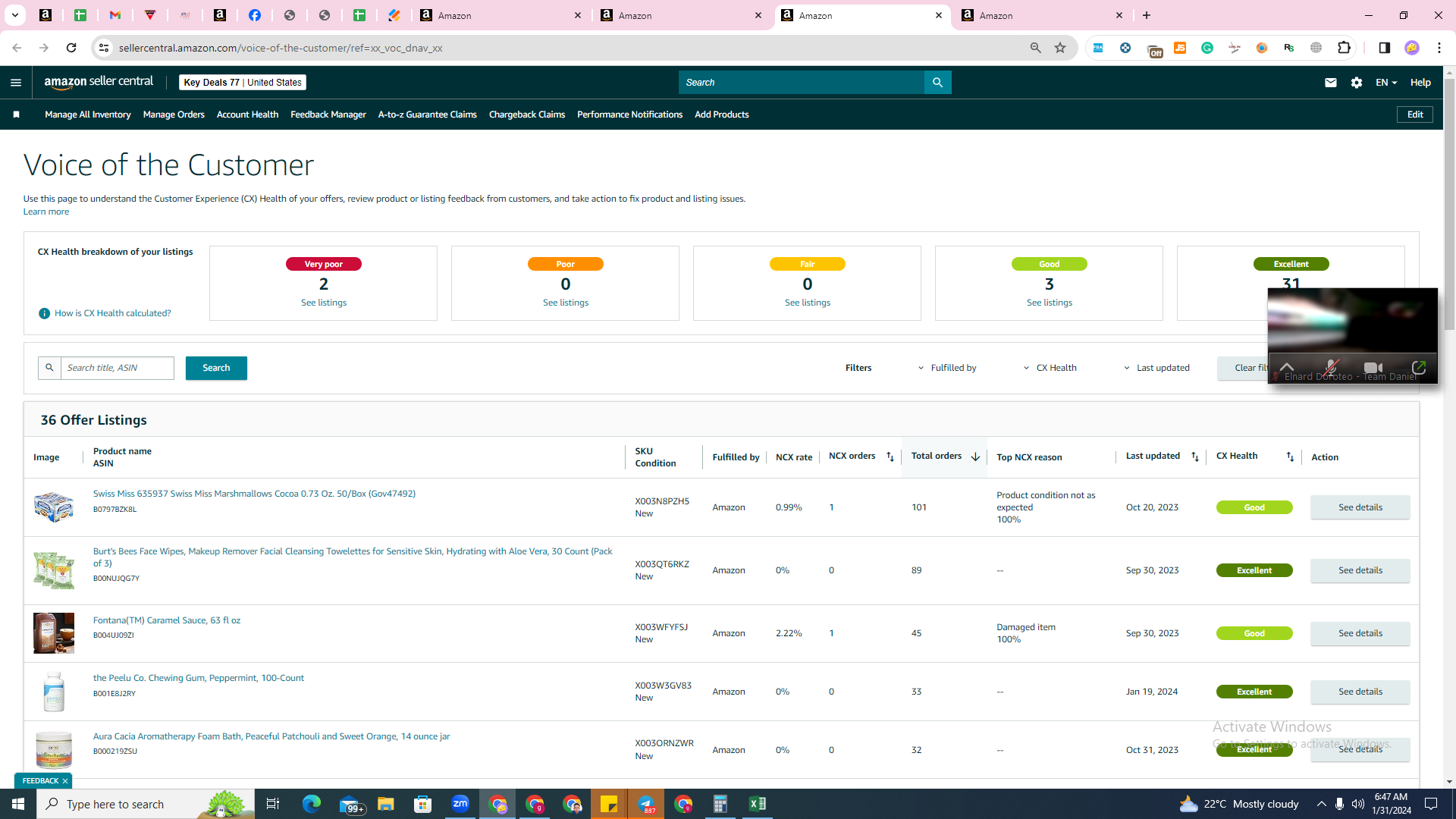Expand the Last updated filter dropdown
This screenshot has width=1456, height=819.
pos(1156,368)
